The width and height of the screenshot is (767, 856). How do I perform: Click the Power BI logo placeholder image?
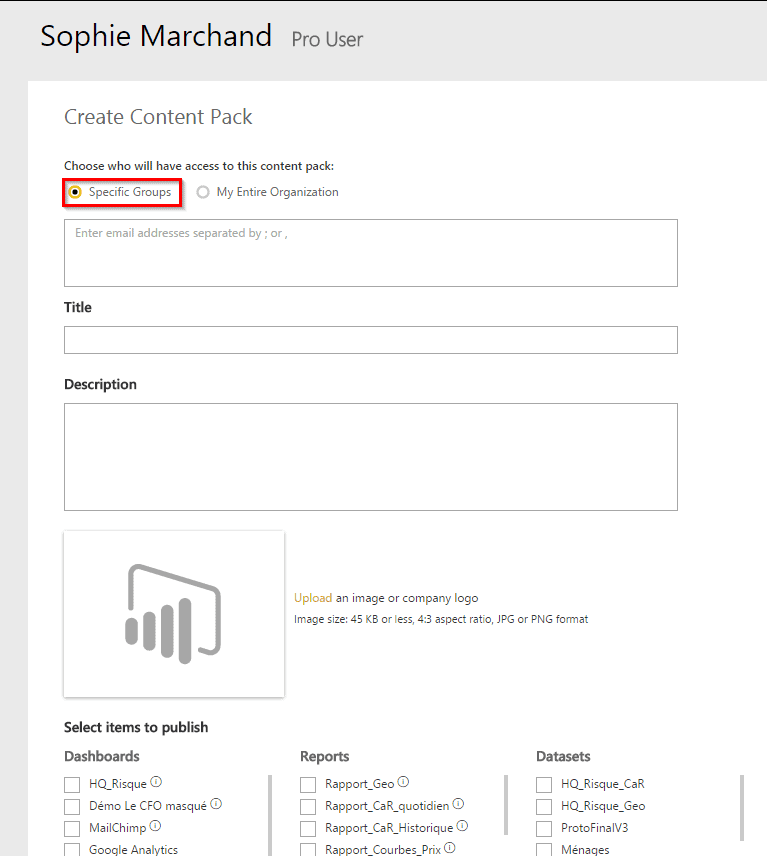pyautogui.click(x=174, y=614)
